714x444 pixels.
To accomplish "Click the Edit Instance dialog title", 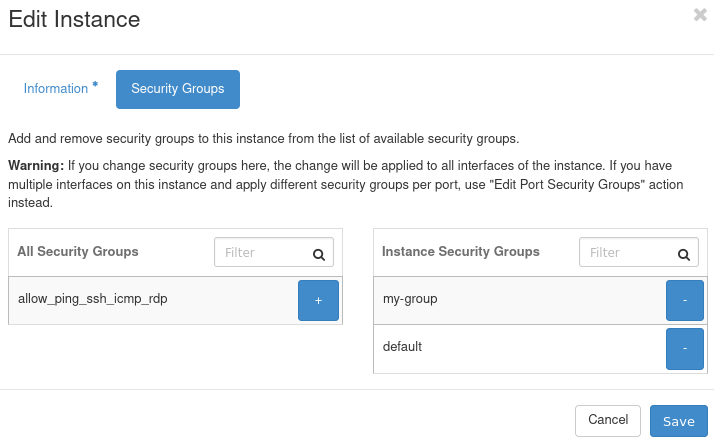I will click(x=74, y=19).
